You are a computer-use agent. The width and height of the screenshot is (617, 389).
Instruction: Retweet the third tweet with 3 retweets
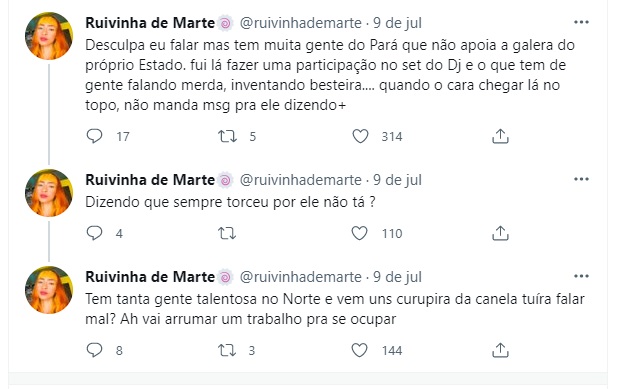[x=227, y=350]
